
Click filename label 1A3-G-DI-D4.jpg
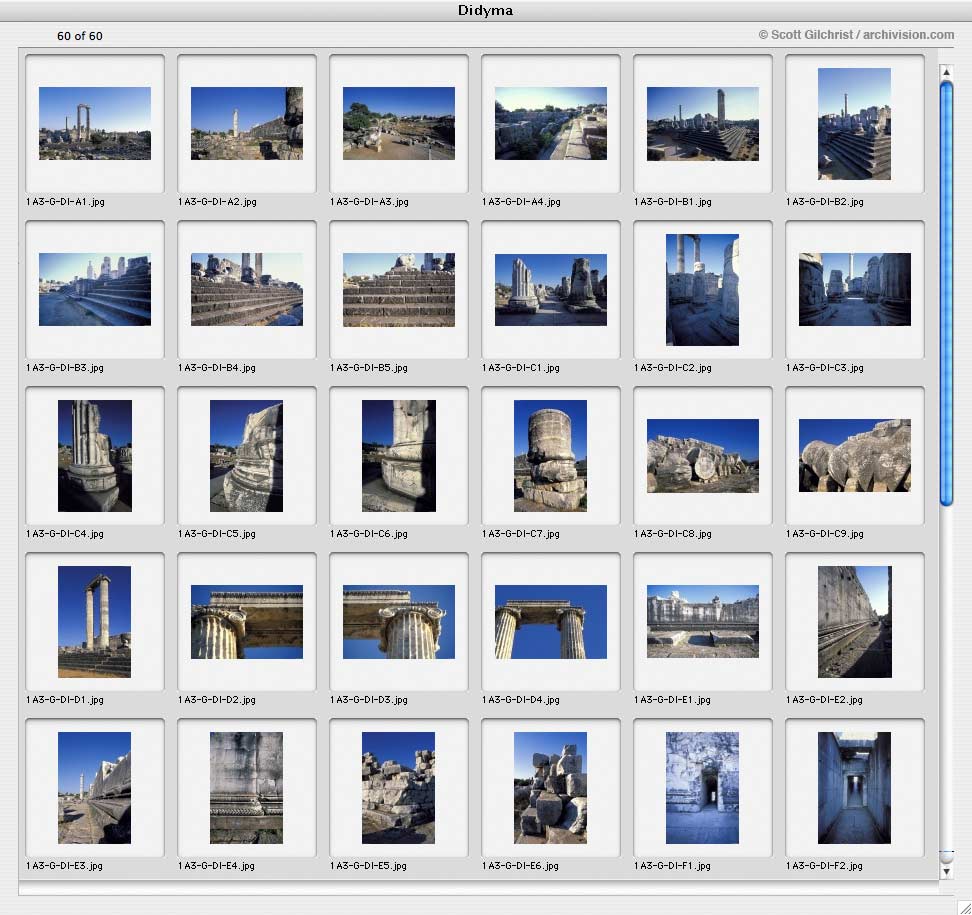521,701
